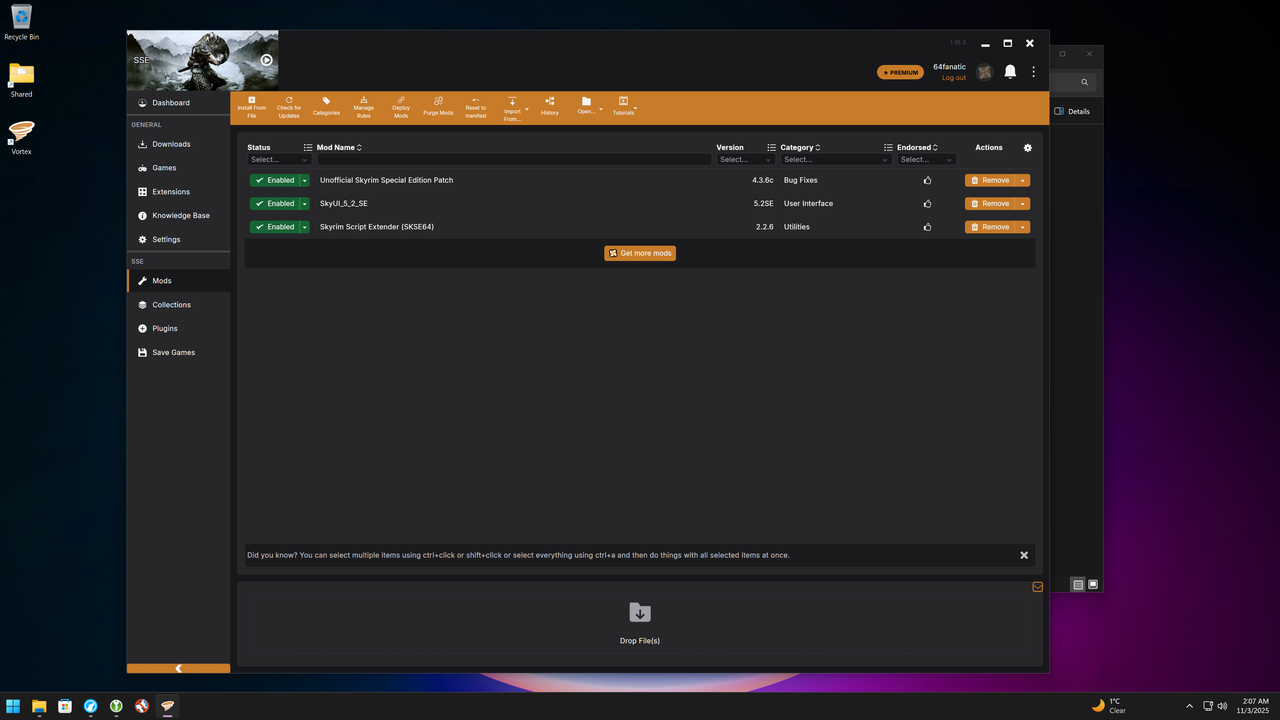Screen dimensions: 1280x720
Task: Launch SSE with the play button
Action: pos(267,60)
